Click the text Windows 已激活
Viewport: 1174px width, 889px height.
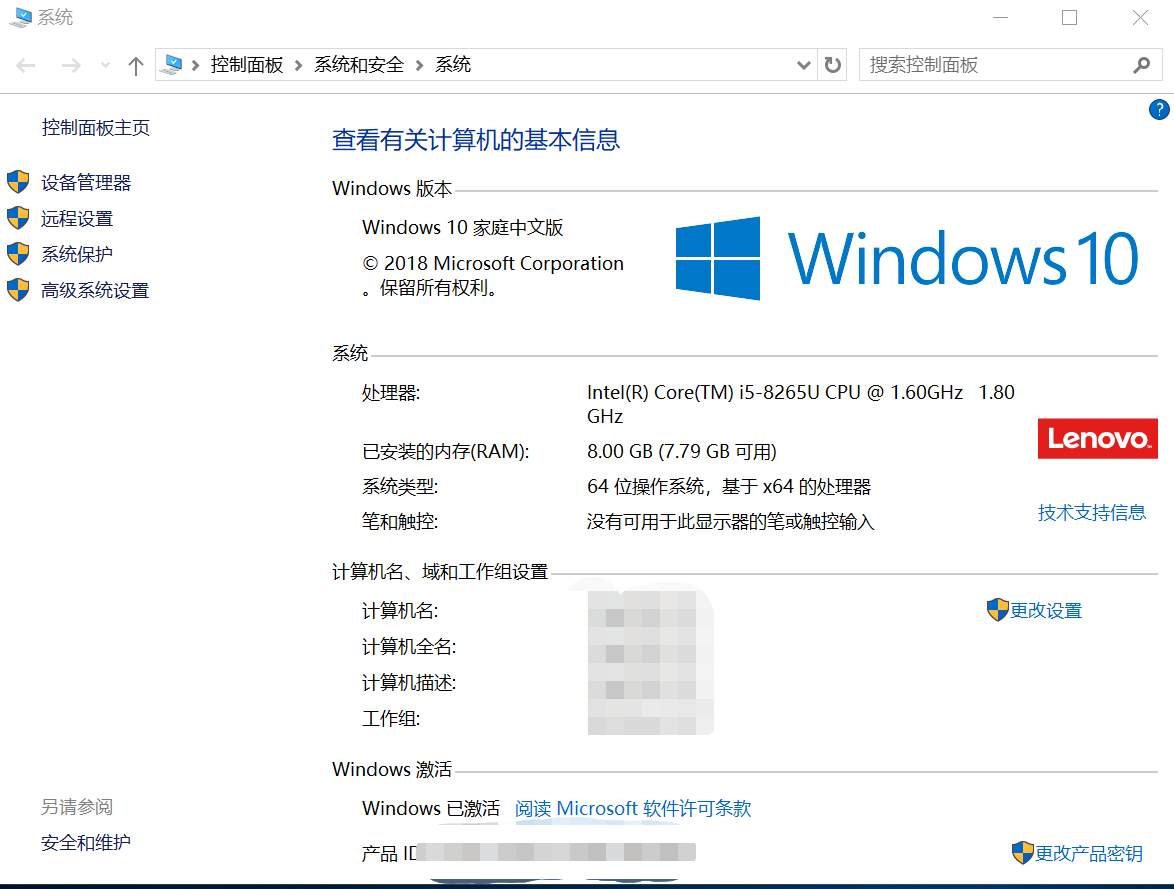431,809
